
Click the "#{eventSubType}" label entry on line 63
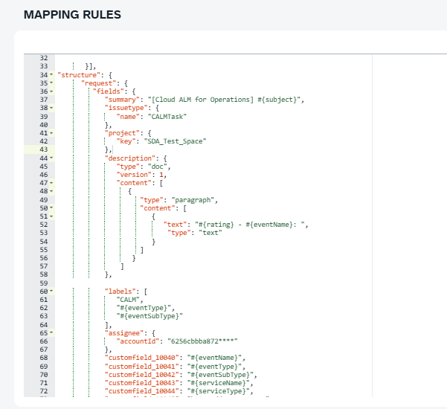click(150, 316)
